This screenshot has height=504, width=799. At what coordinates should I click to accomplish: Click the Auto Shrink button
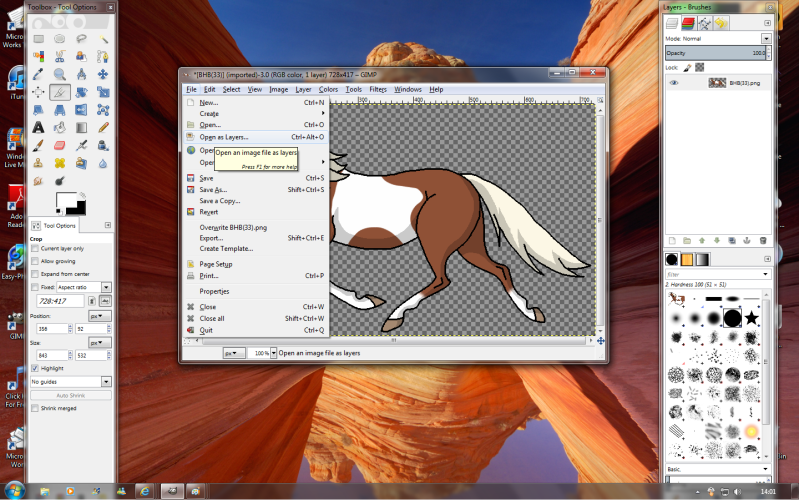pos(71,395)
